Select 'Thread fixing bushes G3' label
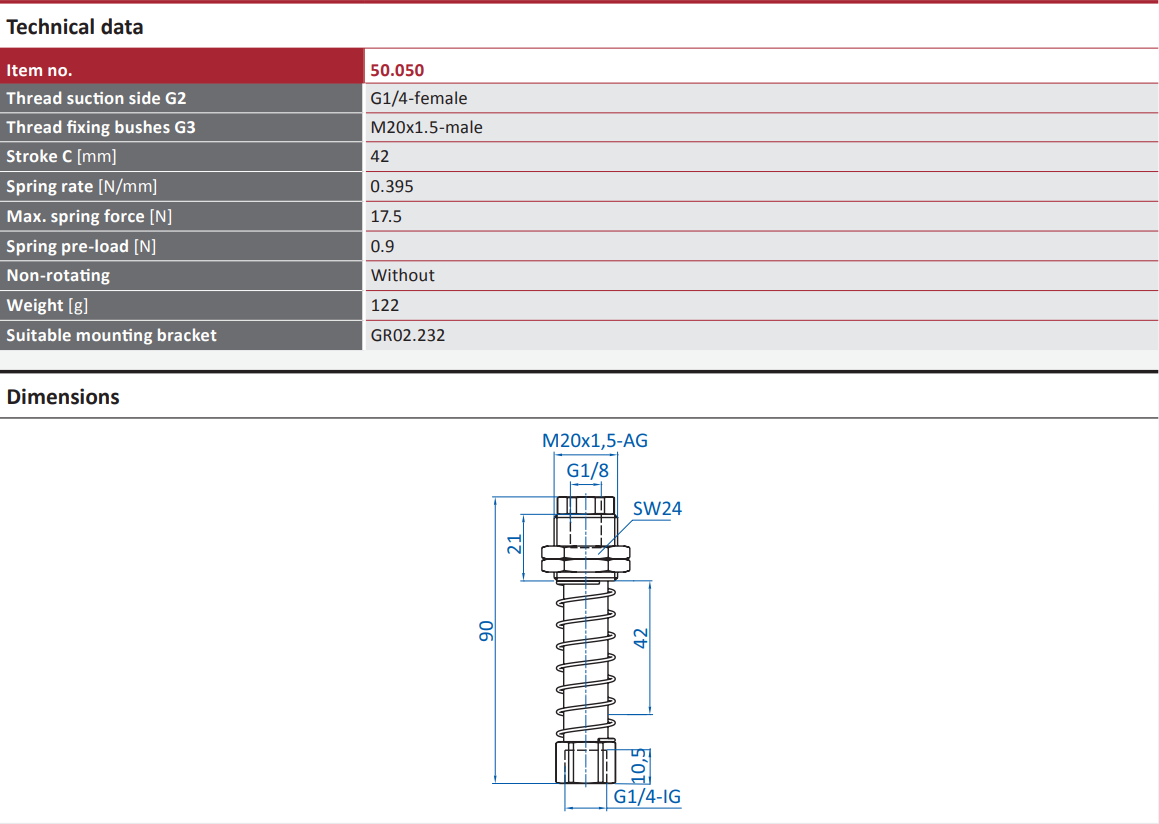This screenshot has height=824, width=1159. [101, 127]
